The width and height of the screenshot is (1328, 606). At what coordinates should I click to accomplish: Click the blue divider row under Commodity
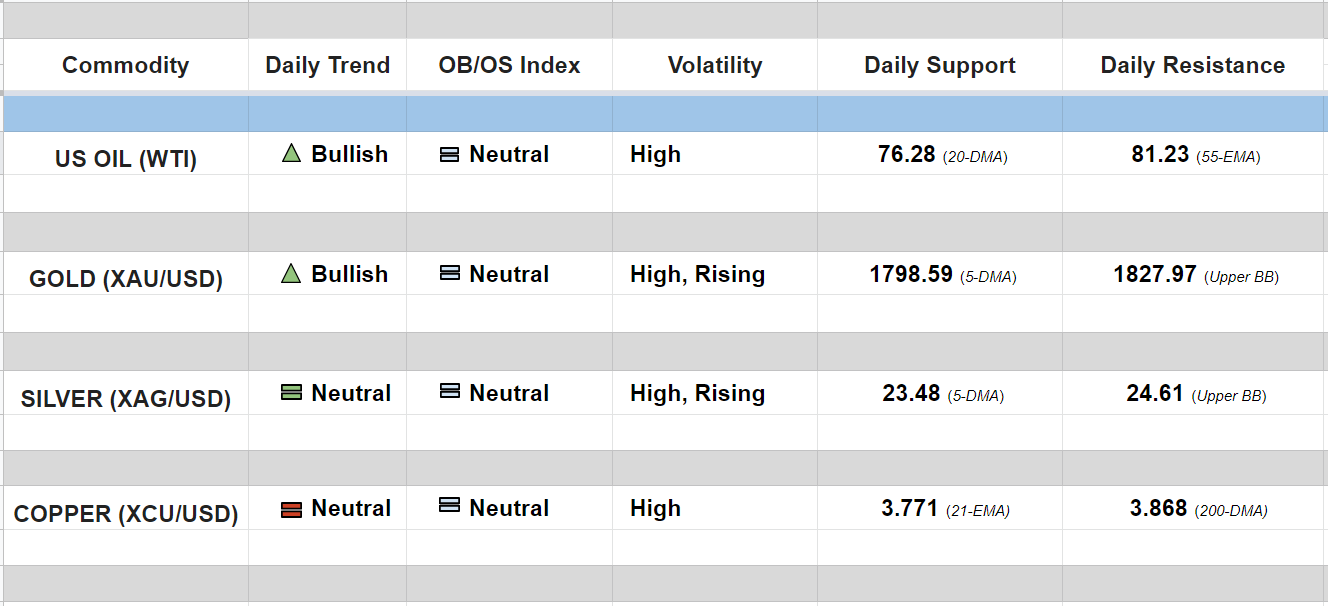click(125, 113)
